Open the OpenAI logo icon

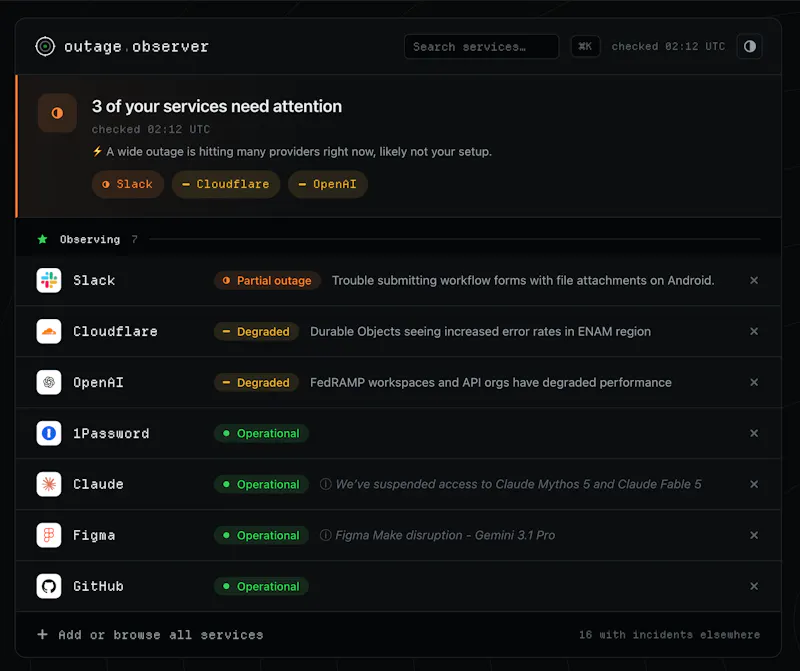click(49, 382)
